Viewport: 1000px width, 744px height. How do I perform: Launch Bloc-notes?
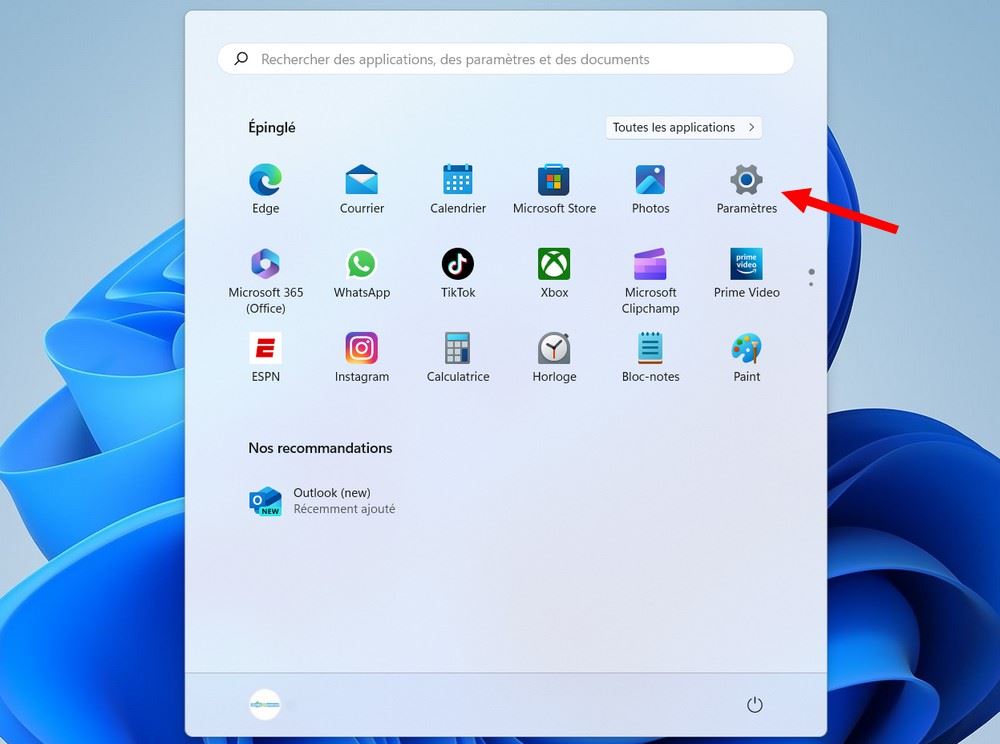[x=651, y=358]
